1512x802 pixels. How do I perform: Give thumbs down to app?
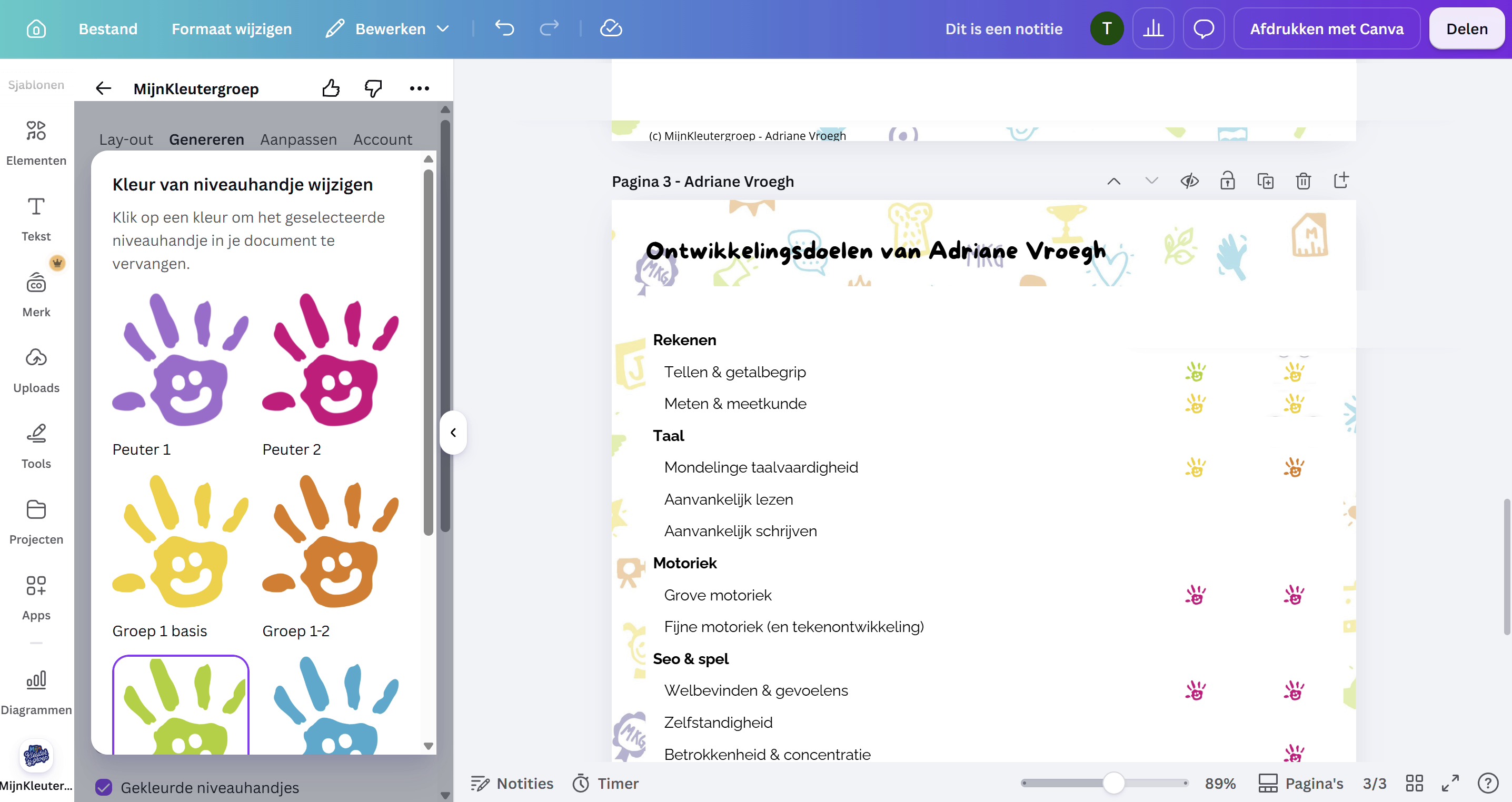tap(373, 88)
